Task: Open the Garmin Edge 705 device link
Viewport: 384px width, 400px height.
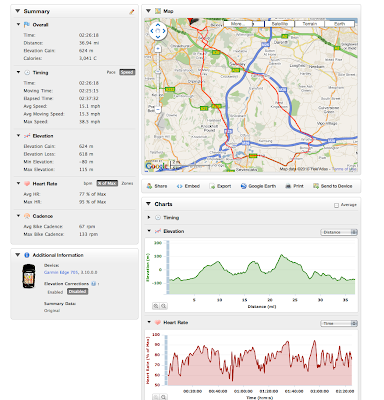Action: pos(61,272)
